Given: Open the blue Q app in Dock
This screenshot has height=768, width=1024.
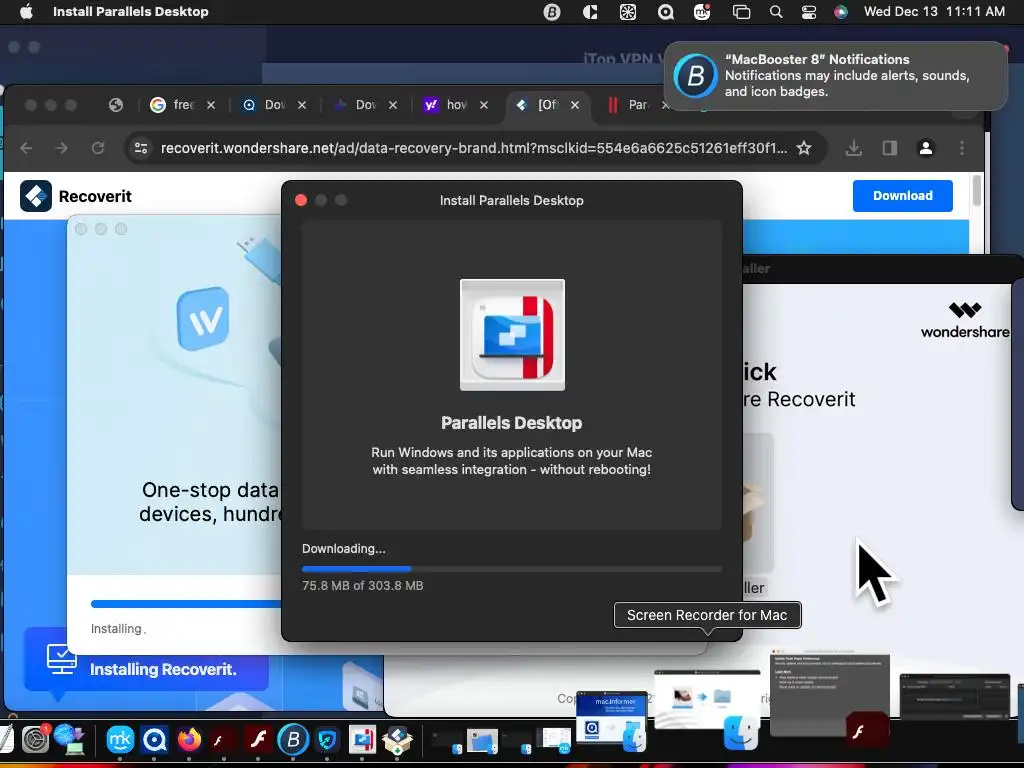Looking at the screenshot, I should (155, 740).
